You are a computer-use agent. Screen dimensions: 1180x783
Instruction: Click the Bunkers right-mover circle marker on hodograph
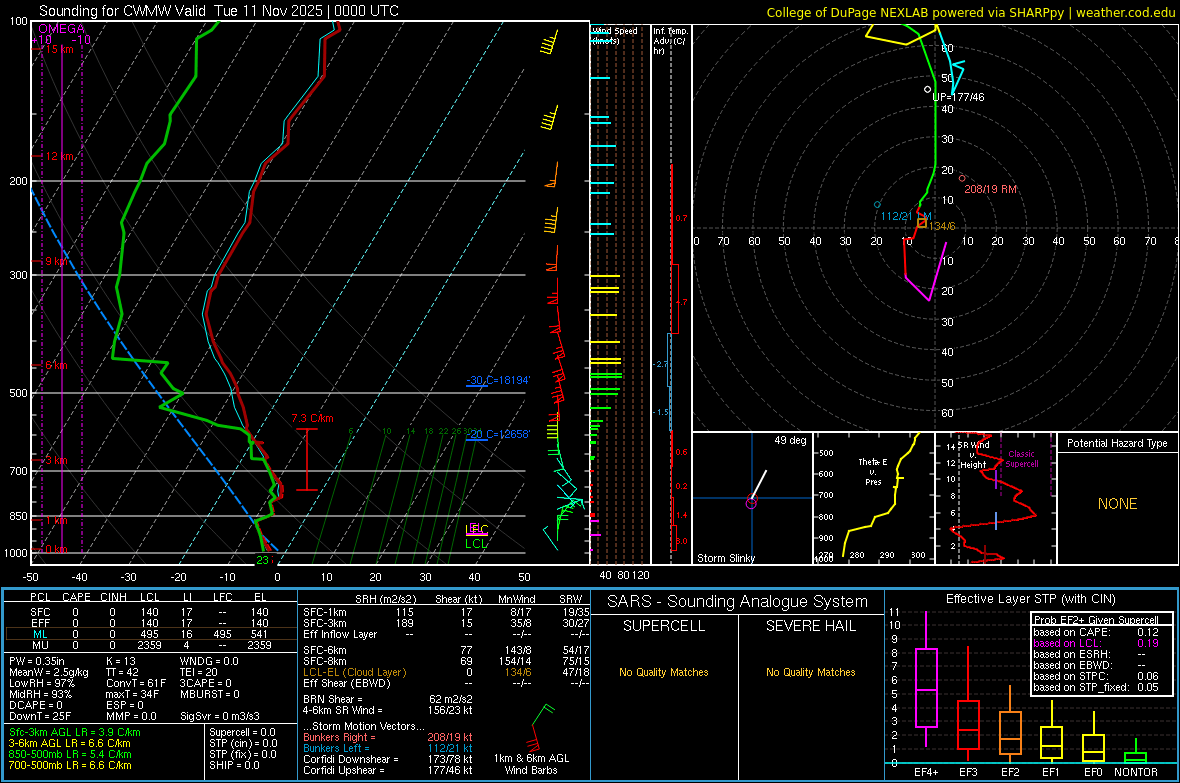pos(962,178)
